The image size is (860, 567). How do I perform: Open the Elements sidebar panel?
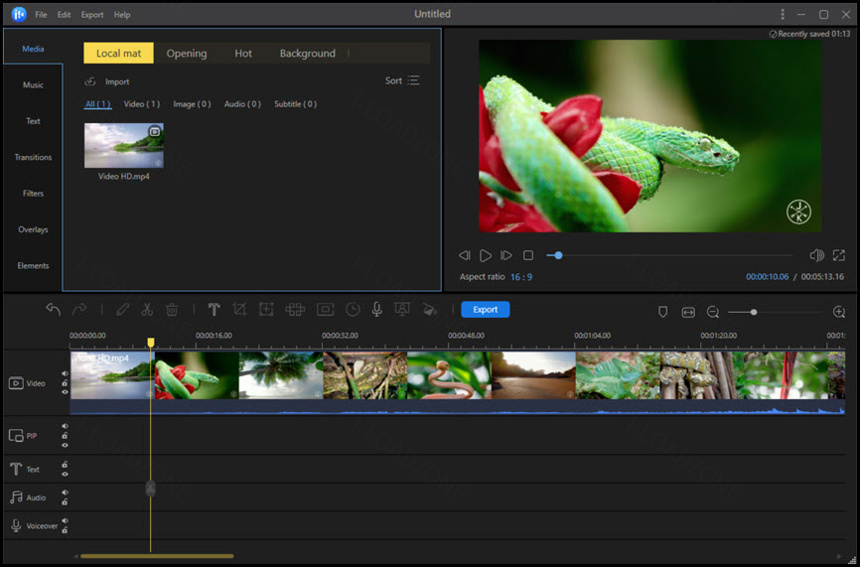coord(33,266)
